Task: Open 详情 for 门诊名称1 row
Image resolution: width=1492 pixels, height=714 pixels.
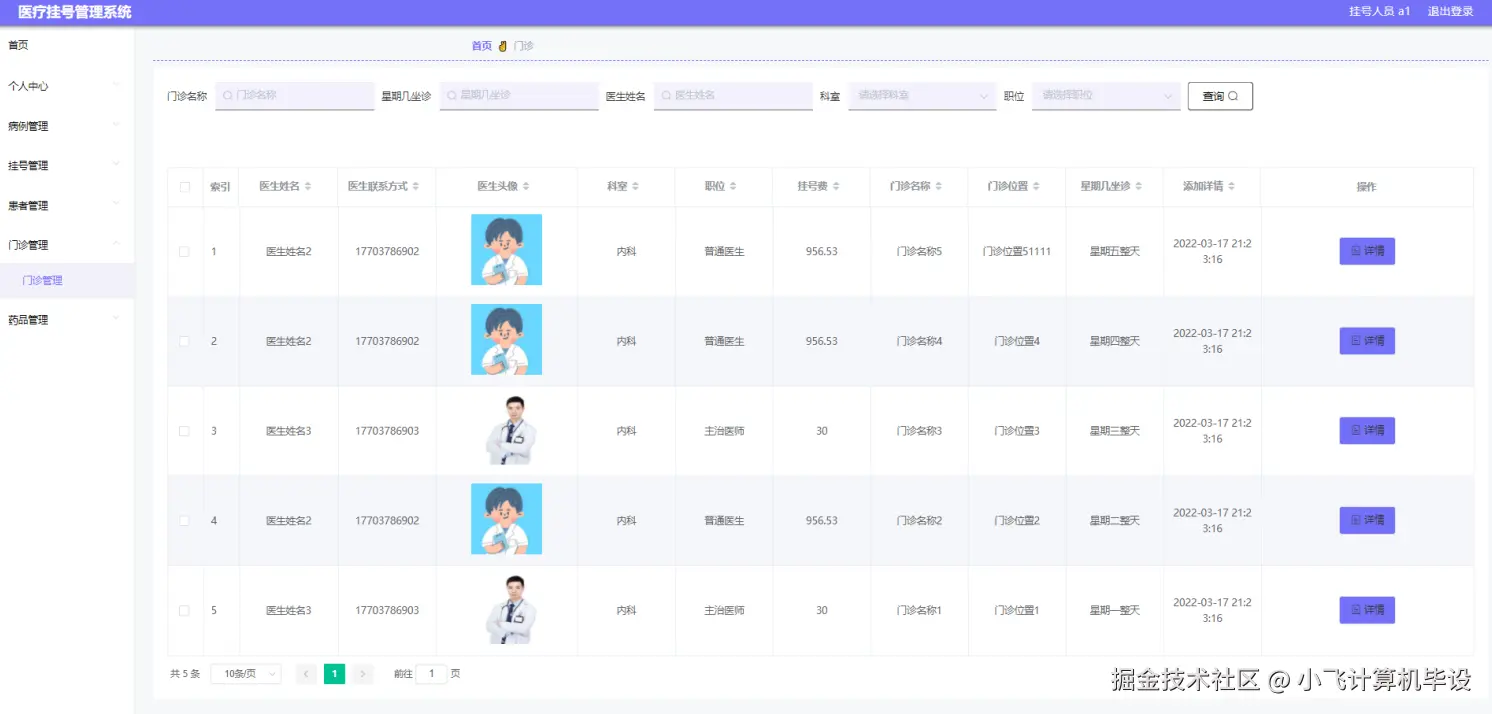Action: [1367, 610]
